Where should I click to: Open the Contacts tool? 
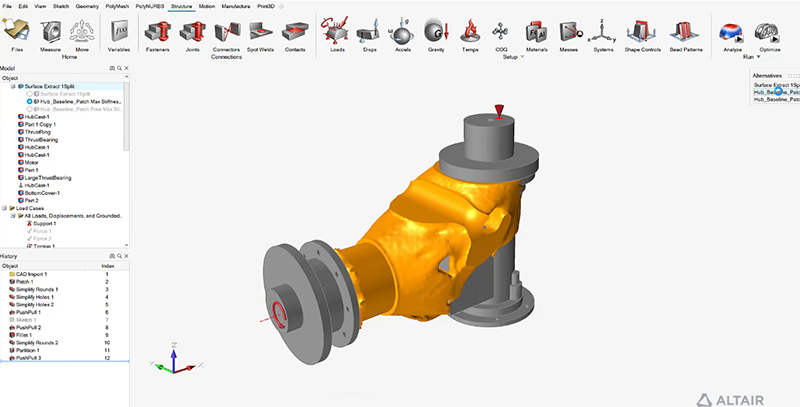[295, 36]
